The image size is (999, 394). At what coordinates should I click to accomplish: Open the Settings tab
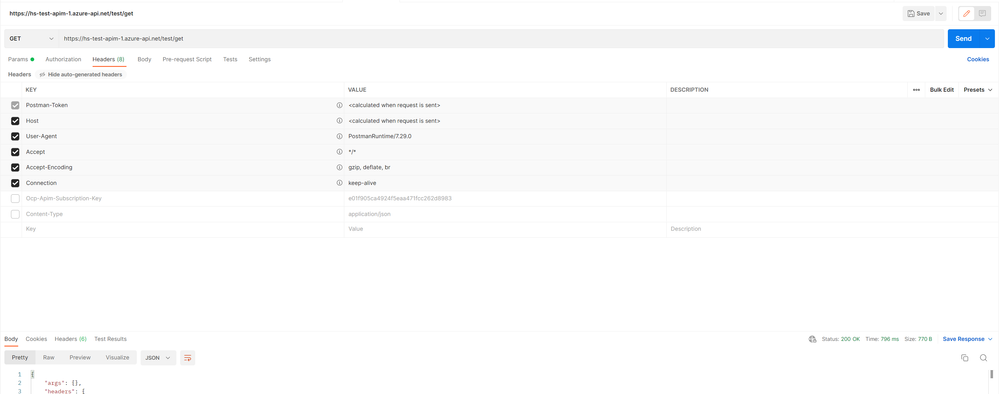tap(259, 59)
